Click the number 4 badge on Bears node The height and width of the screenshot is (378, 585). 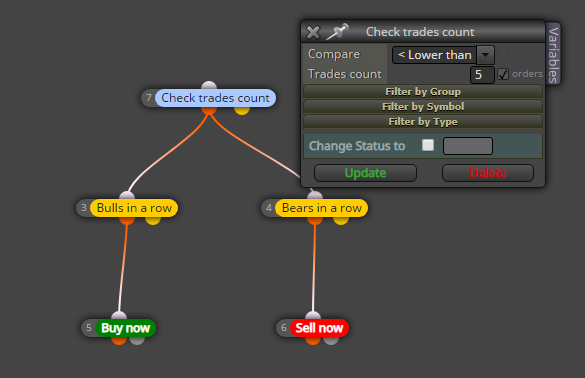[x=269, y=208]
